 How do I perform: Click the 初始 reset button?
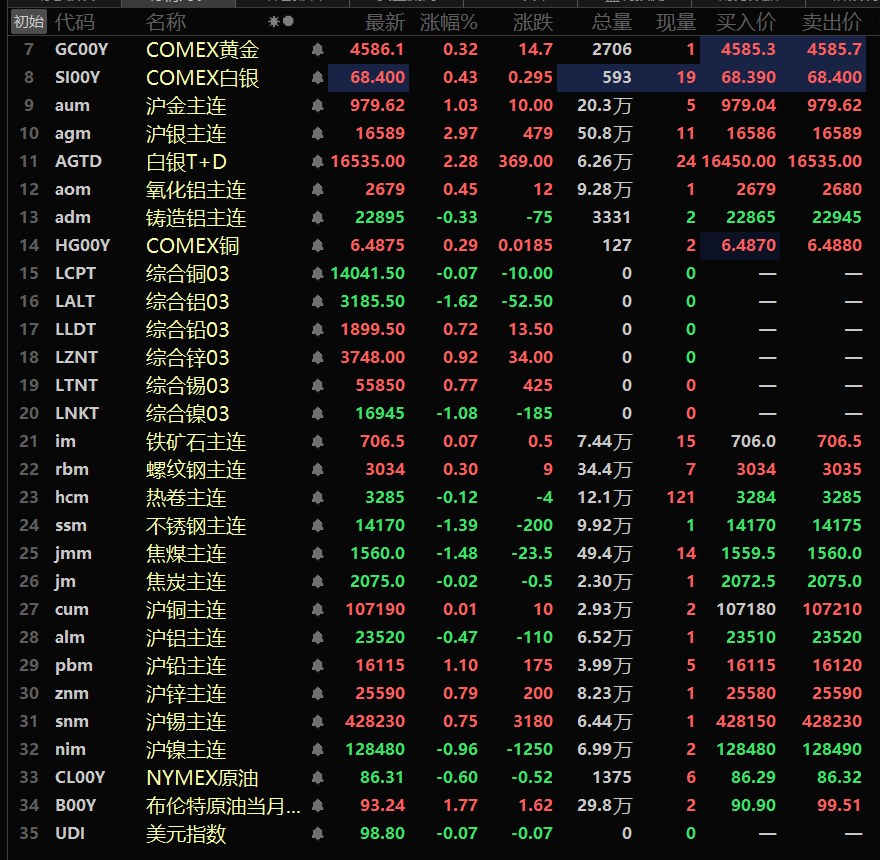click(x=29, y=22)
